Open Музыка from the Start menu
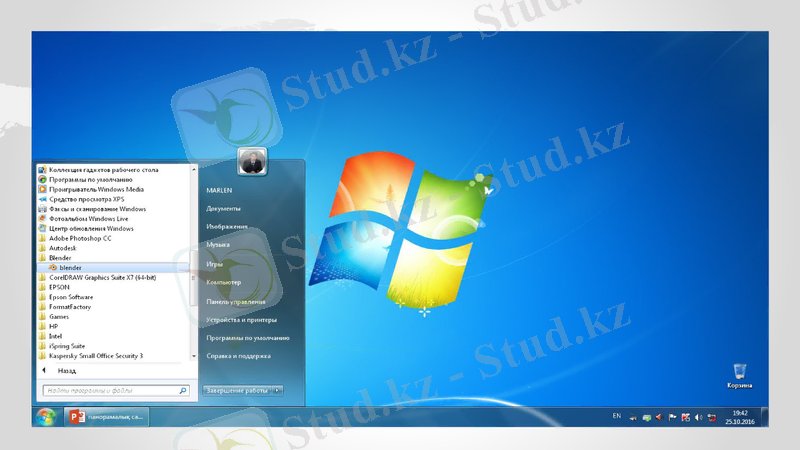This screenshot has height=450, width=800. click(218, 244)
